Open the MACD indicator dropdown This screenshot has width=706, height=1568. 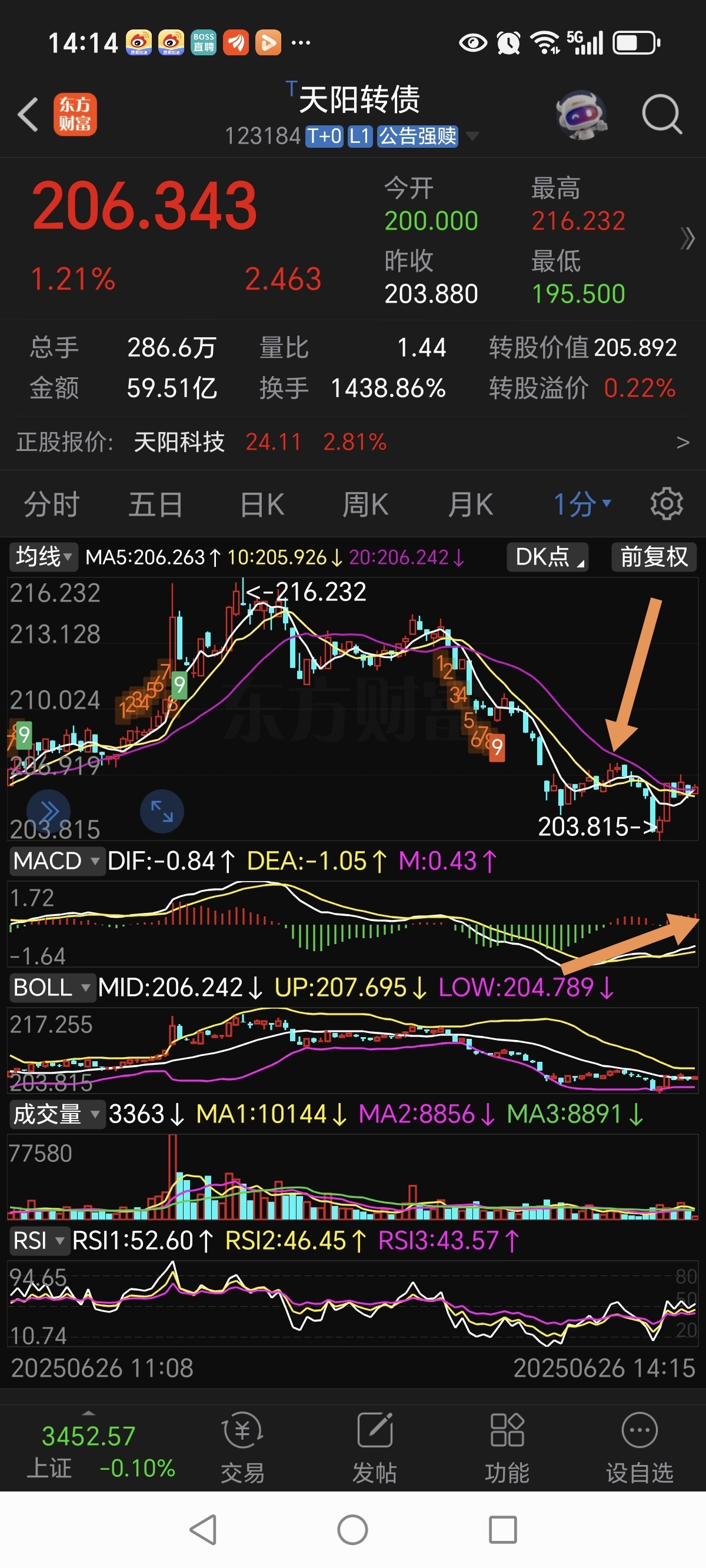(x=57, y=861)
